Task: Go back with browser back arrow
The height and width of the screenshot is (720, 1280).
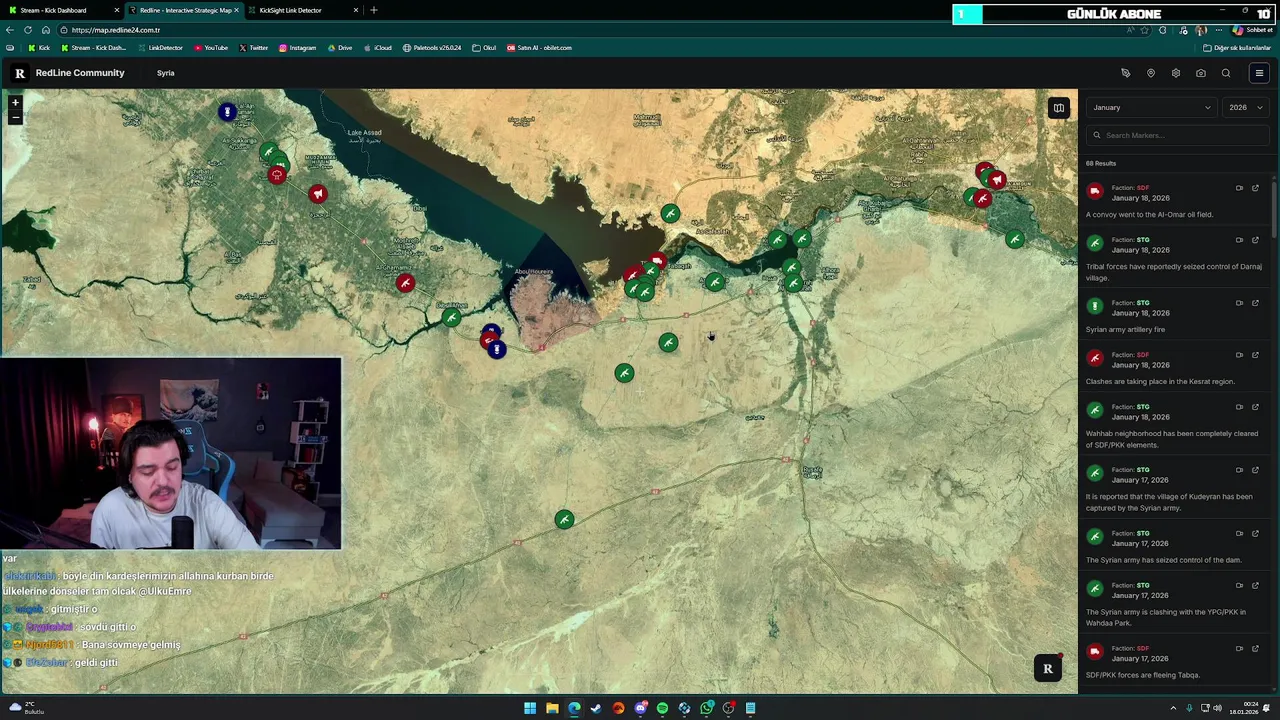Action: [x=10, y=30]
